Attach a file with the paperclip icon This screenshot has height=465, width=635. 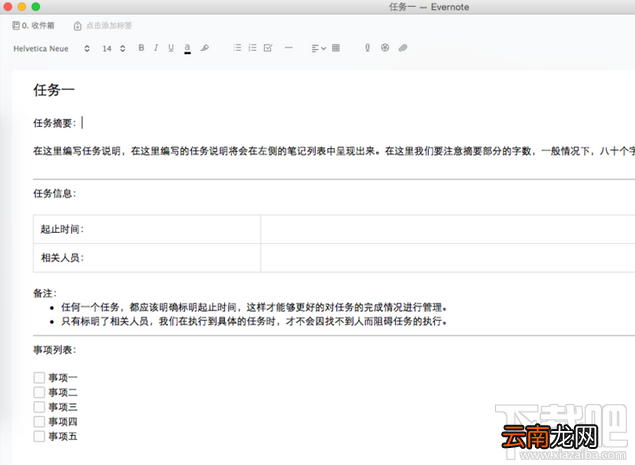click(x=403, y=48)
